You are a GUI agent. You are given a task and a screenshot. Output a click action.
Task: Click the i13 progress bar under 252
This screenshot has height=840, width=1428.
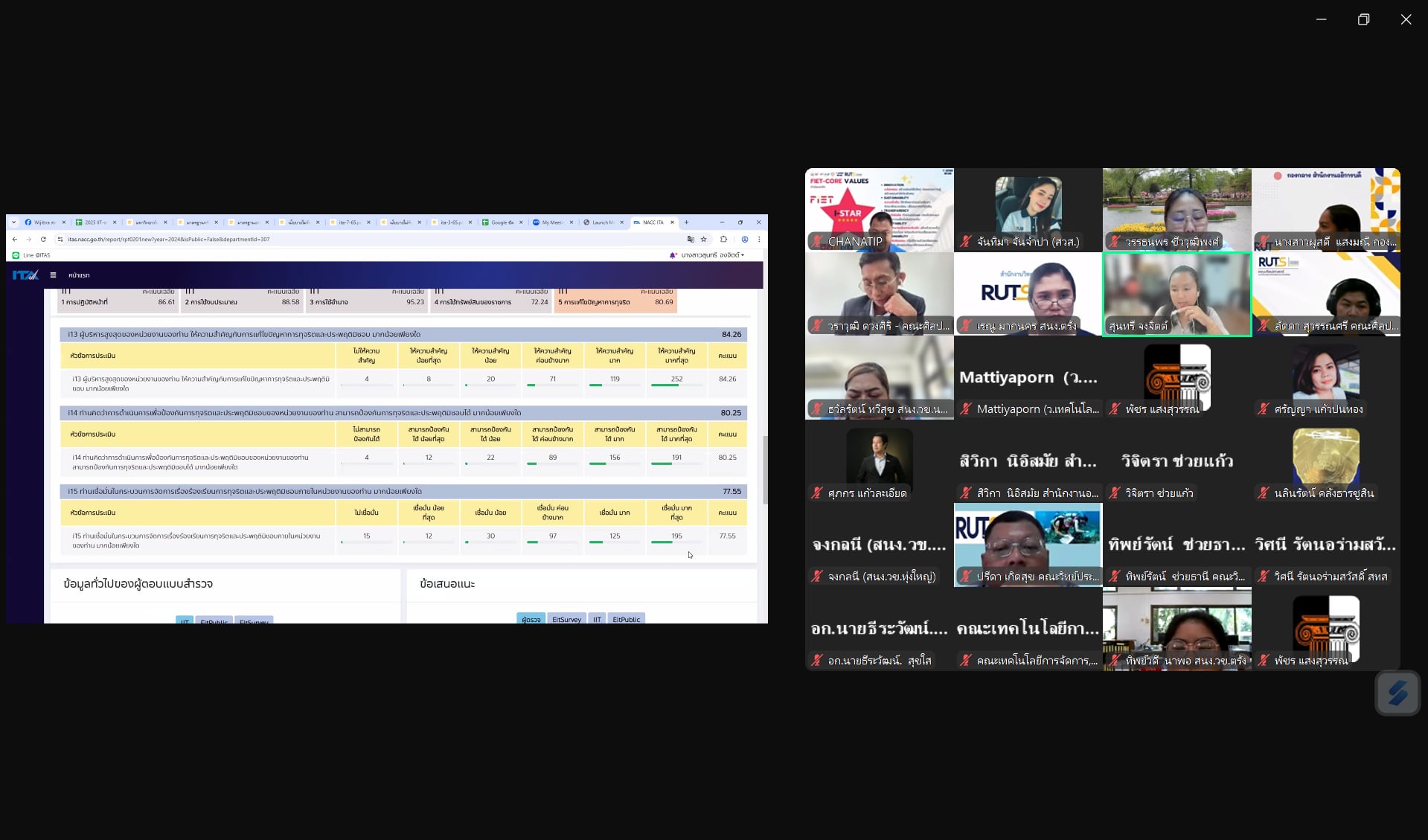(x=676, y=385)
